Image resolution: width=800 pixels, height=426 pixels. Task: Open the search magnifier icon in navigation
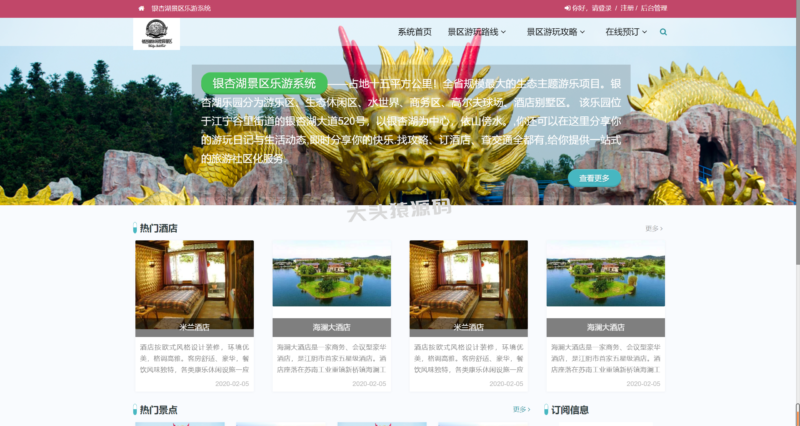click(663, 32)
